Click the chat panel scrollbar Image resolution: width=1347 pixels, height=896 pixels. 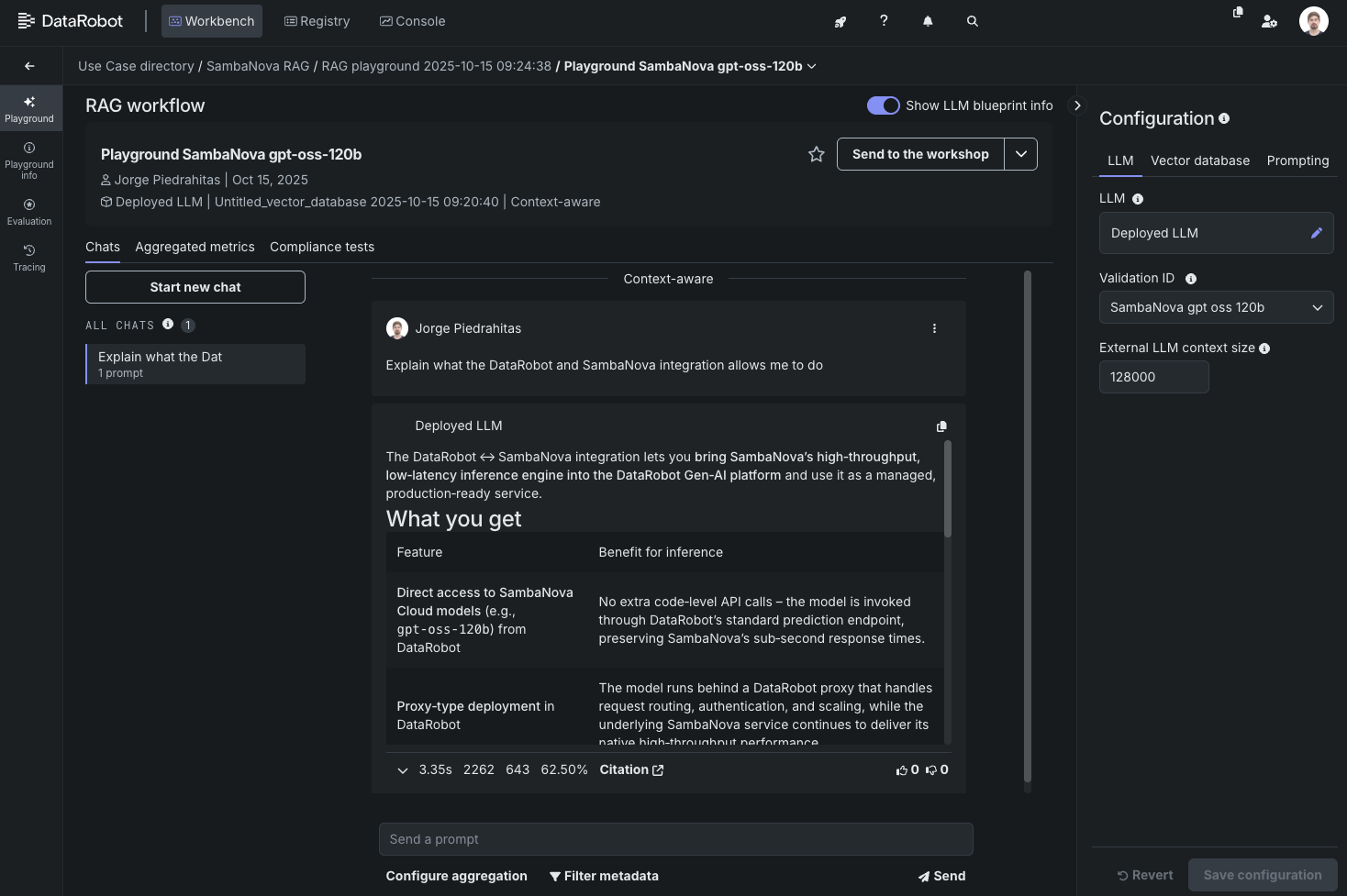1028,527
